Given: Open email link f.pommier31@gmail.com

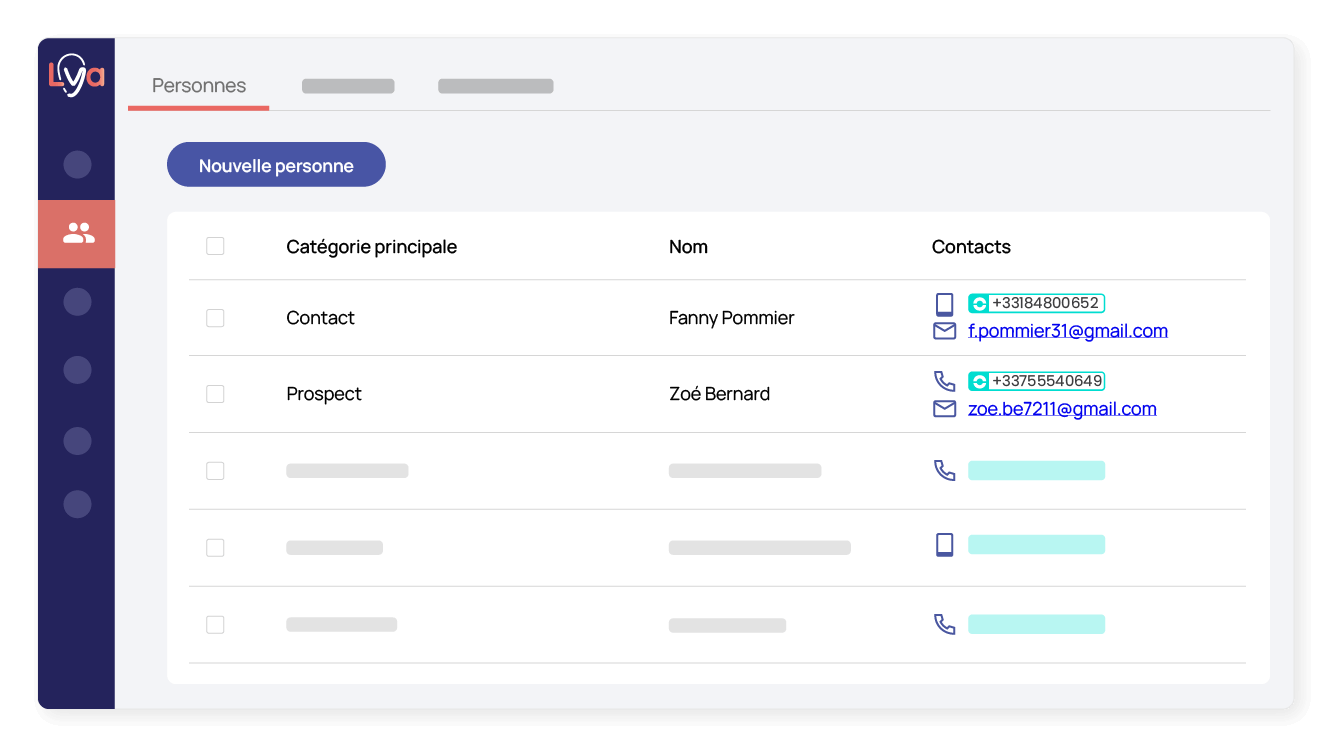Looking at the screenshot, I should tap(1067, 331).
